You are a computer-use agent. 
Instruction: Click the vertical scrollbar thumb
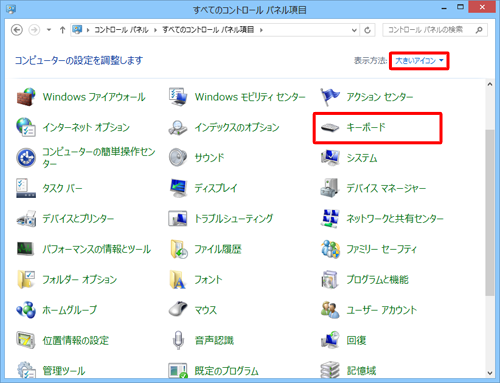tap(490, 213)
